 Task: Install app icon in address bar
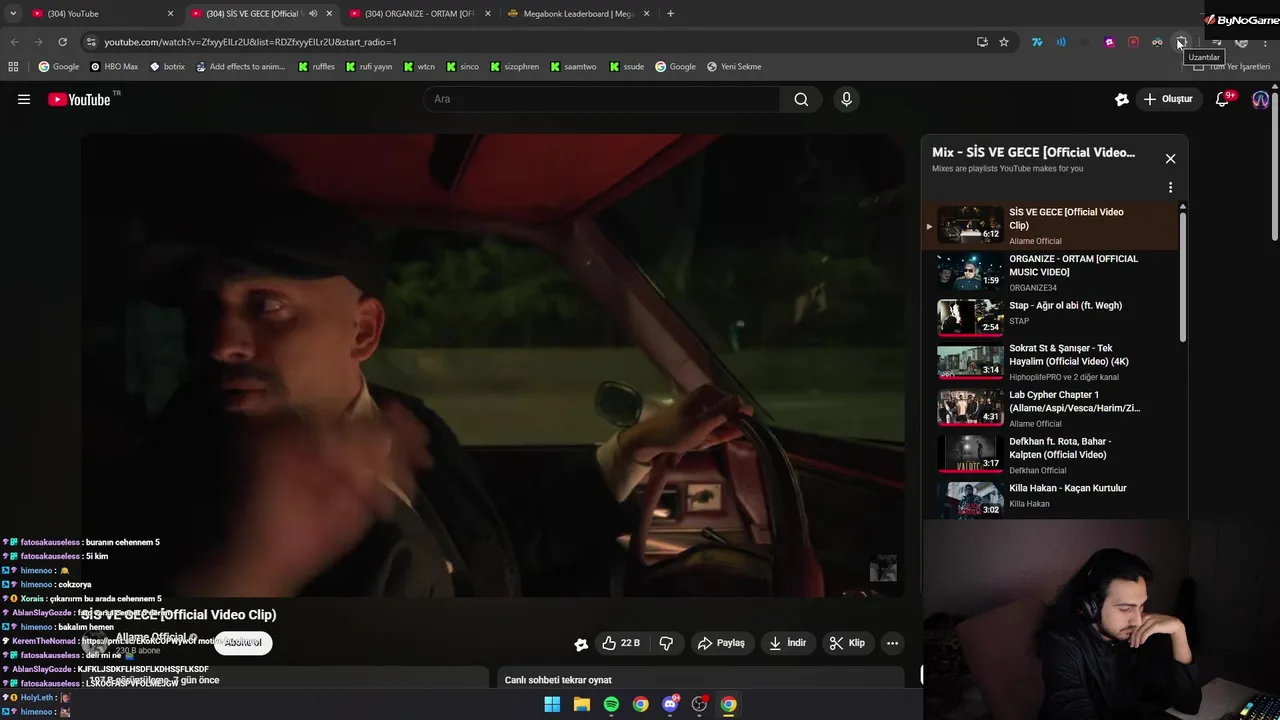point(982,42)
